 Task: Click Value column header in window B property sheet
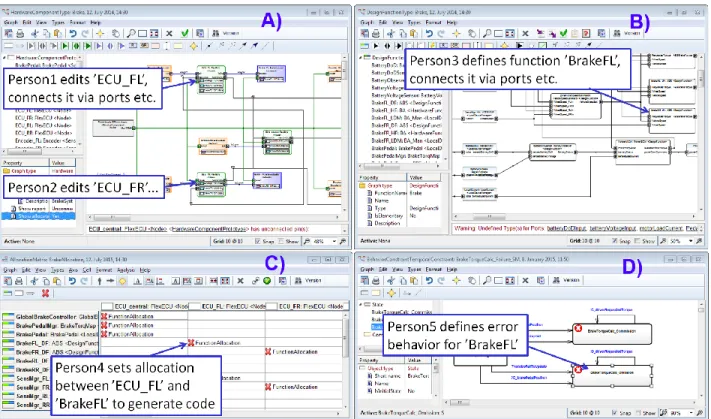point(425,177)
